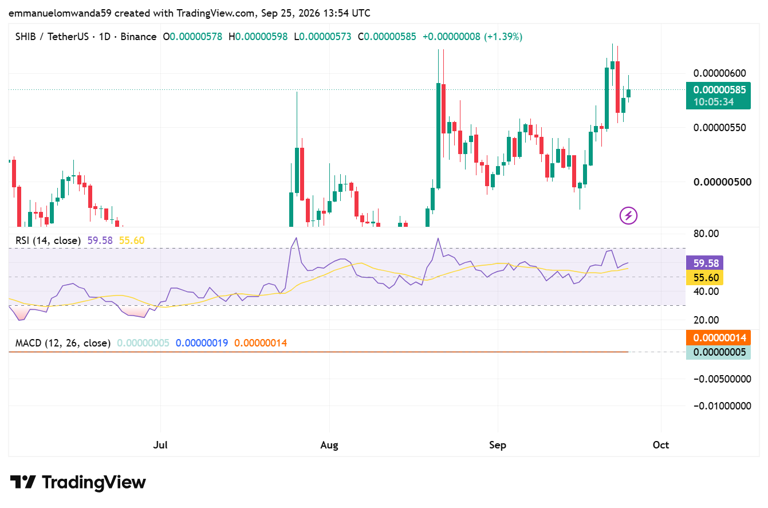Screen dimensions: 768x508
Task: Click the light teal 0.00000005 MACD legend value
Action: [x=143, y=343]
